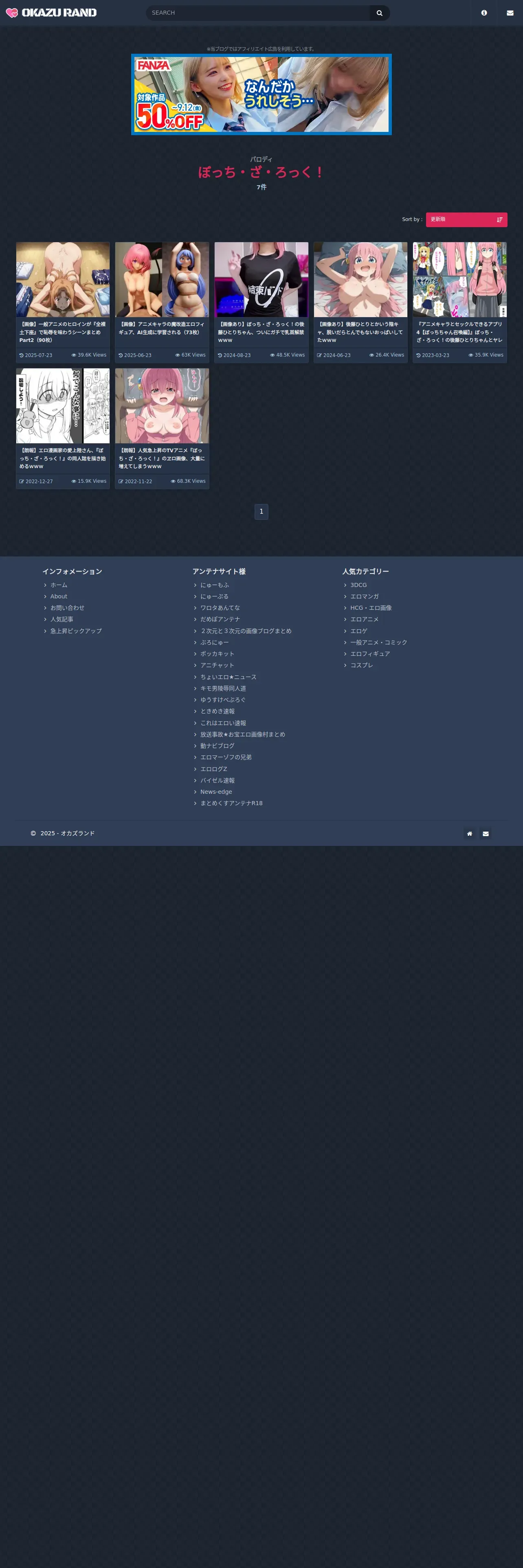This screenshot has width=523, height=1568.
Task: Click the FANZA 50% OFF banner
Action: 261,94
